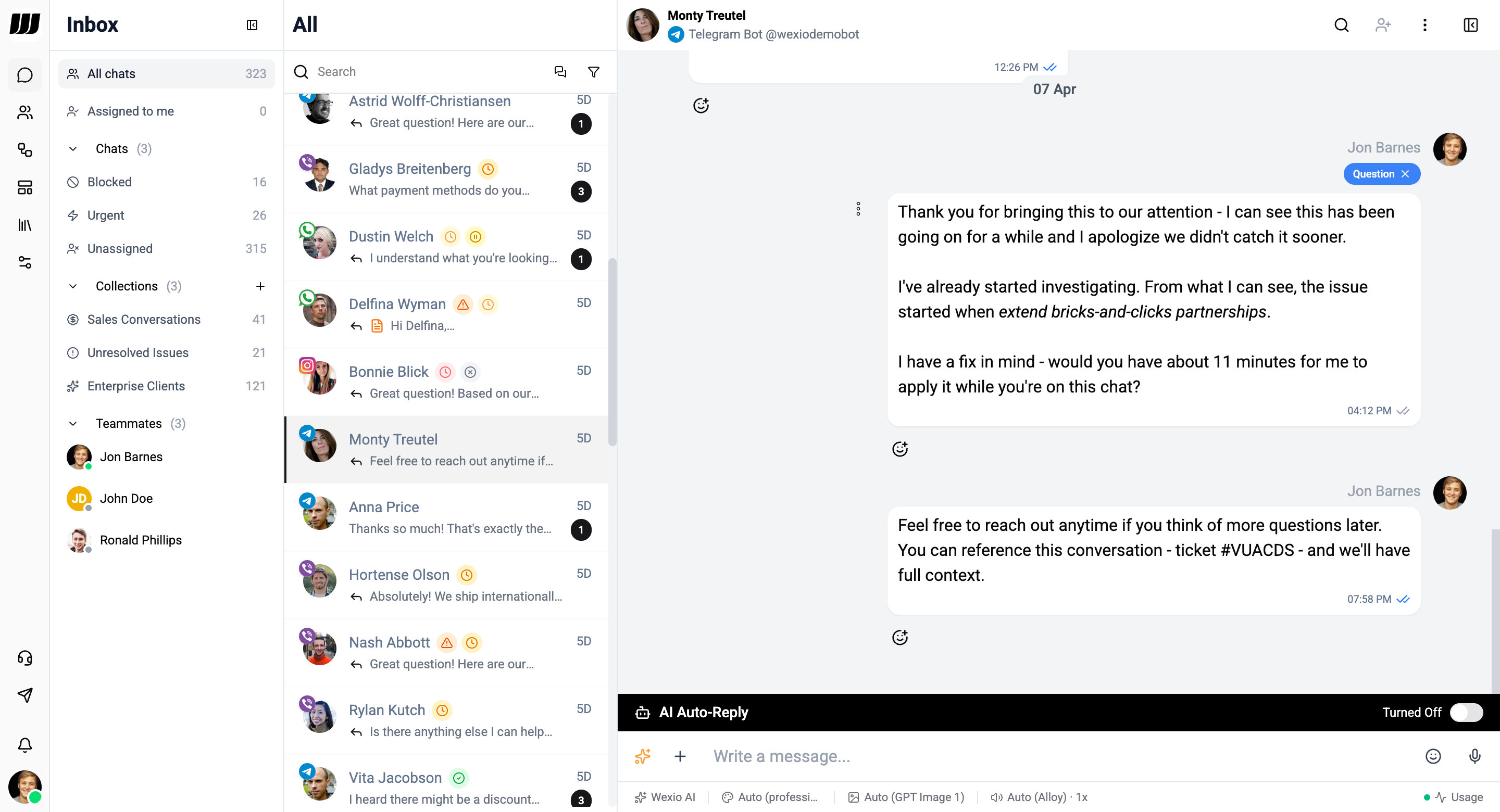The height and width of the screenshot is (812, 1500).
Task: Open the Notifications bell icon
Action: tap(24, 745)
